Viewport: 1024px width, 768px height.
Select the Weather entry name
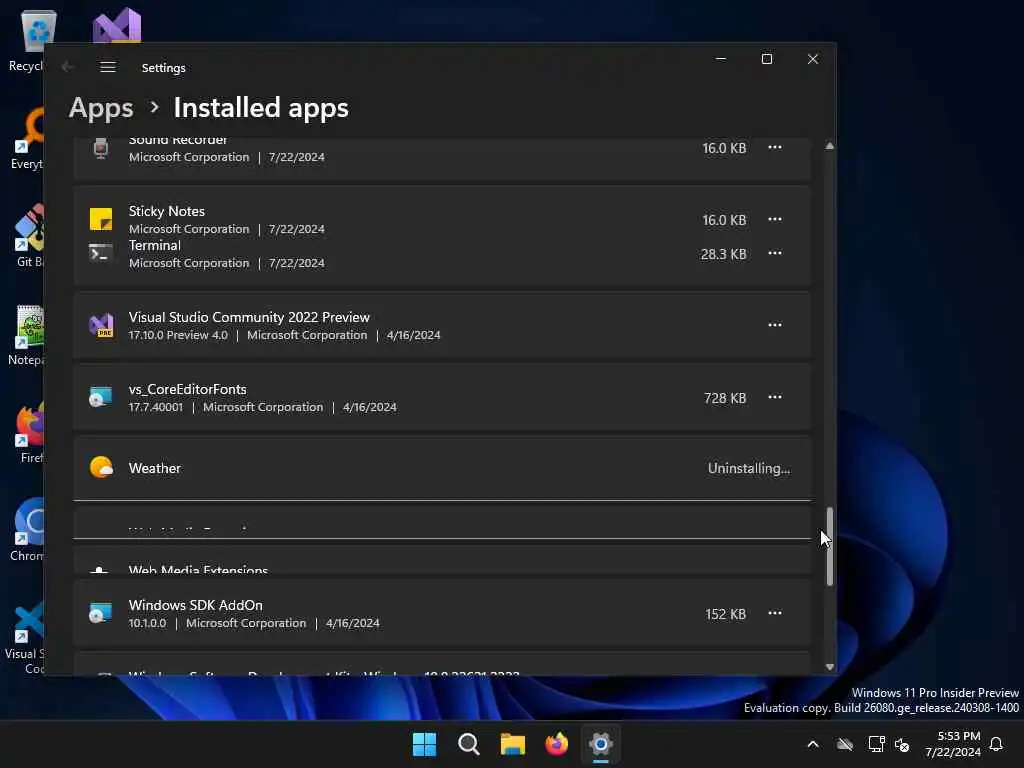155,468
